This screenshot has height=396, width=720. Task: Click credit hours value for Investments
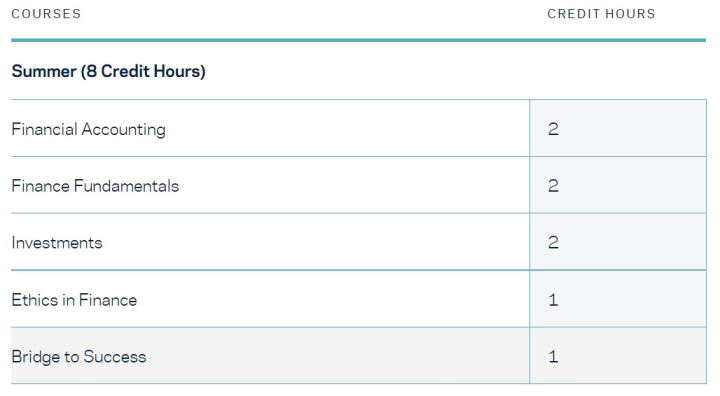point(553,243)
